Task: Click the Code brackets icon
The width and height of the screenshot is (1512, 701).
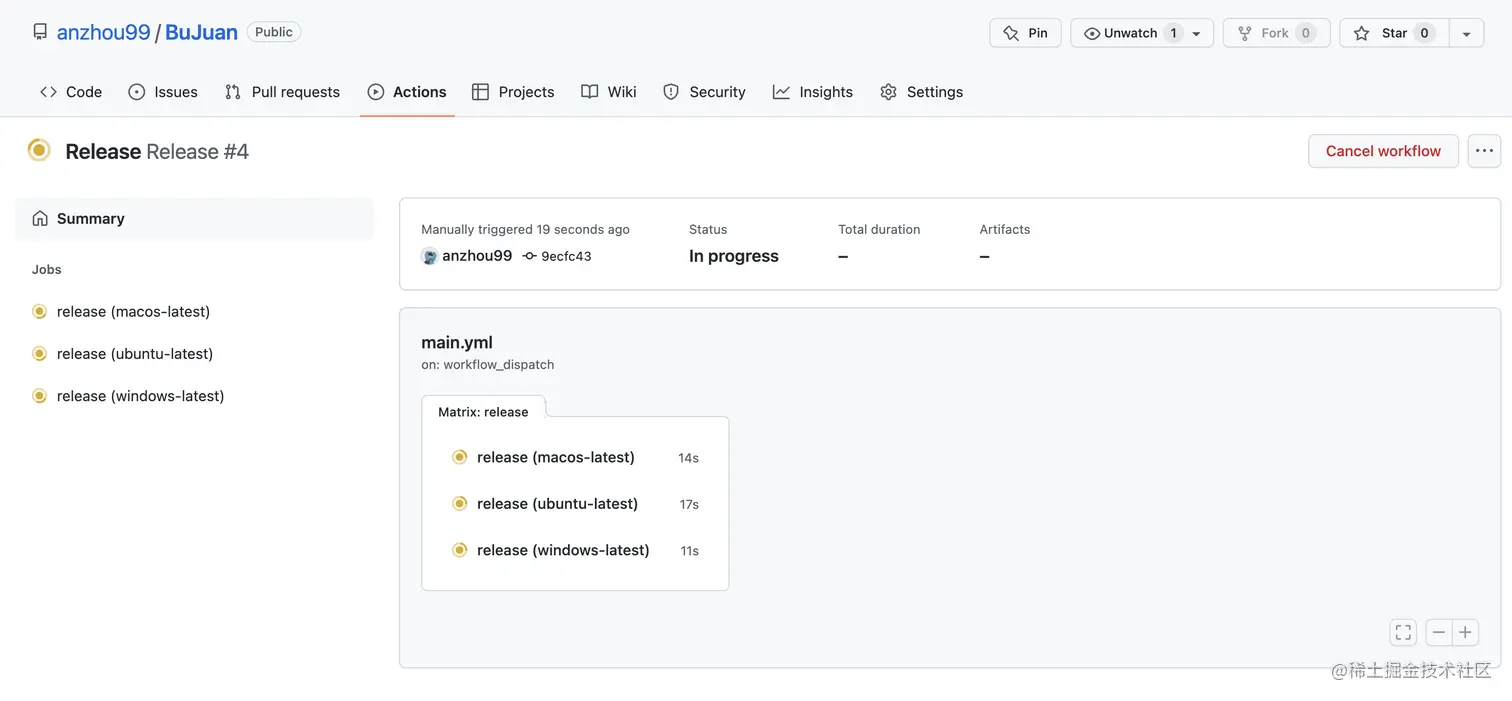Action: click(x=48, y=92)
